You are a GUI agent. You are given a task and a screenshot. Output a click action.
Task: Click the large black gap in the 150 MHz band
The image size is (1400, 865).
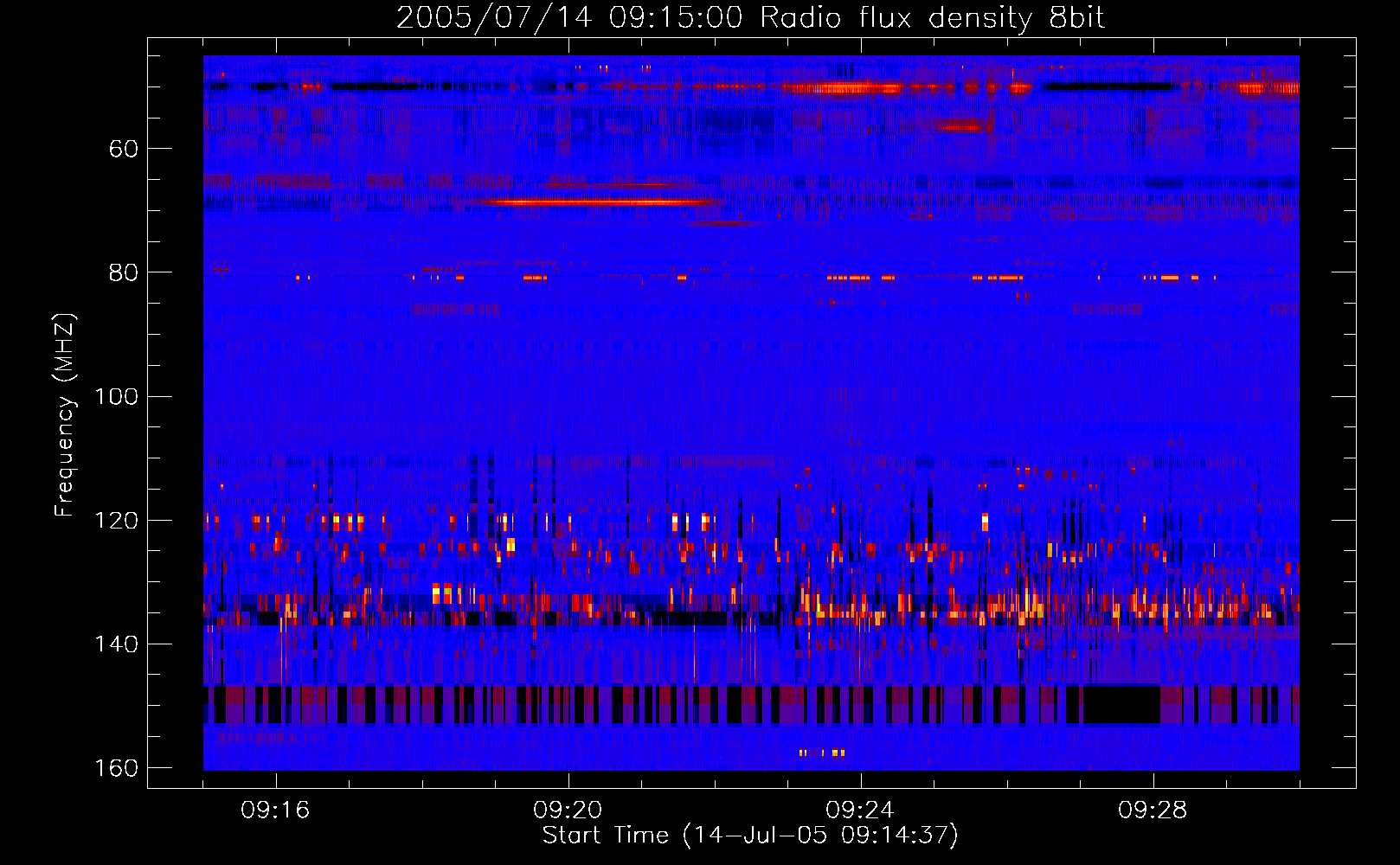(1121, 704)
